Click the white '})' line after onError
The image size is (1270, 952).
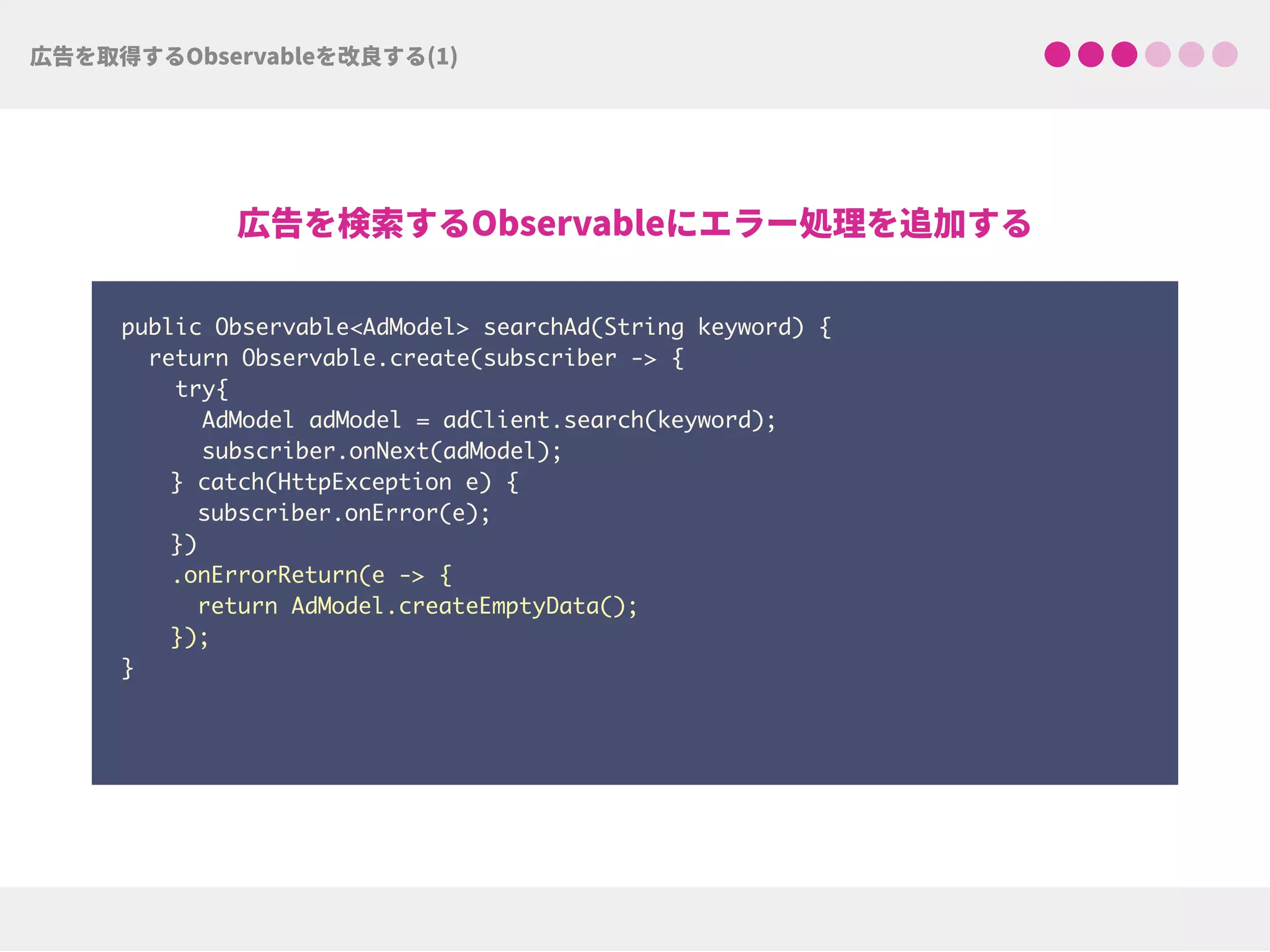(184, 544)
